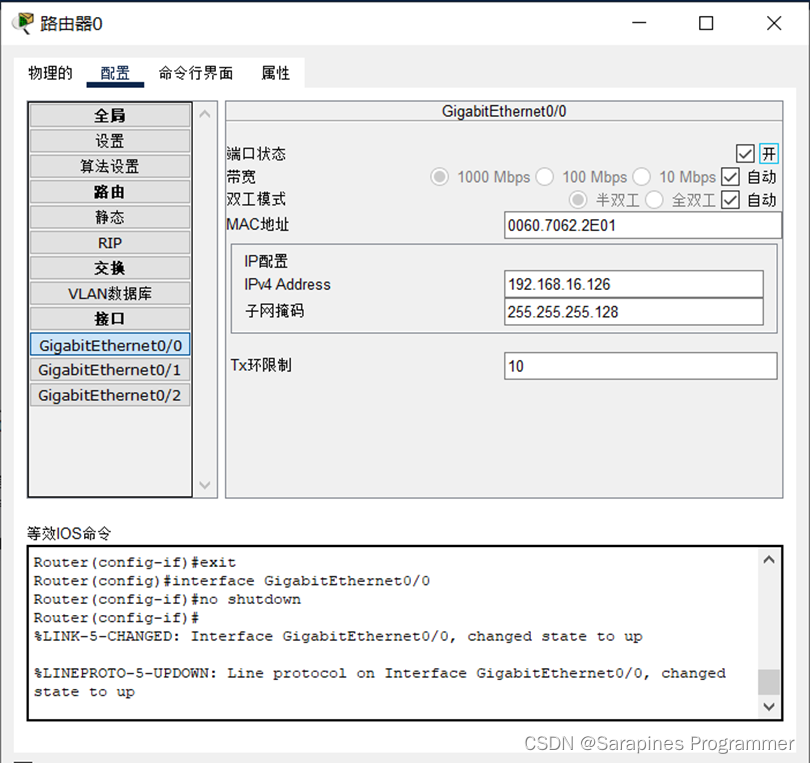Click the 路由 section header

(x=110, y=192)
